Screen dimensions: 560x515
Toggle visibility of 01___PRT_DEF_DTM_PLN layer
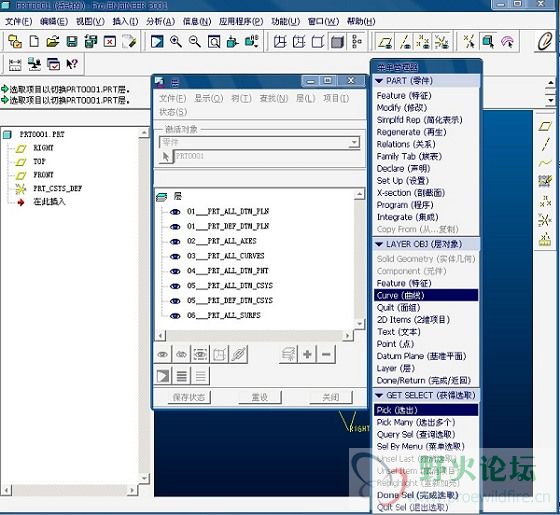click(x=175, y=227)
